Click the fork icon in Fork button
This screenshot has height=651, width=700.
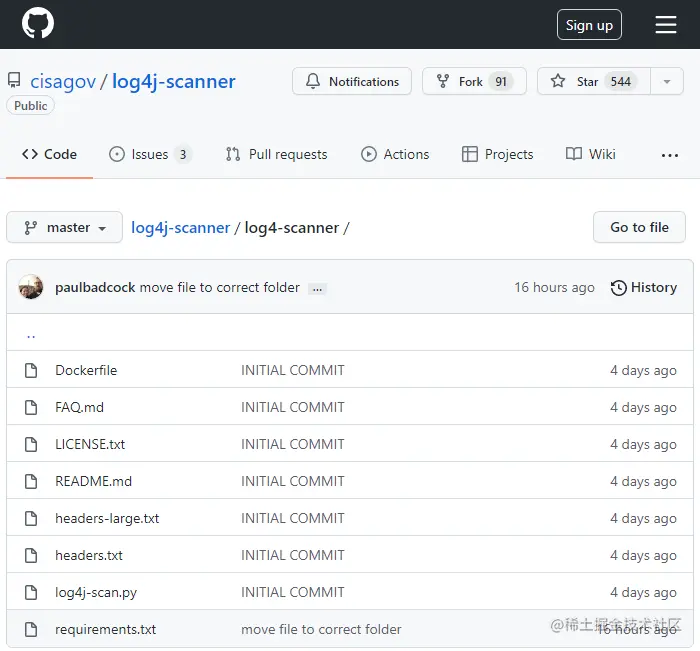coord(443,81)
